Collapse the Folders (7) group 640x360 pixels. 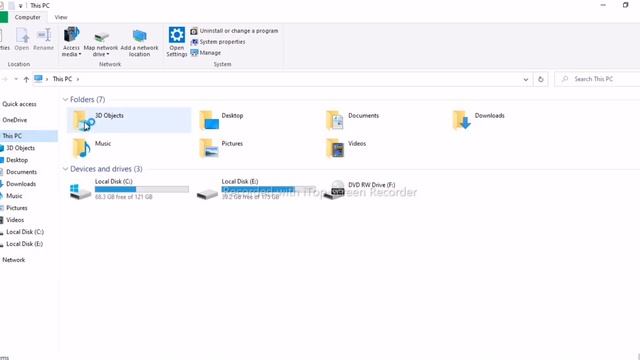pos(65,100)
